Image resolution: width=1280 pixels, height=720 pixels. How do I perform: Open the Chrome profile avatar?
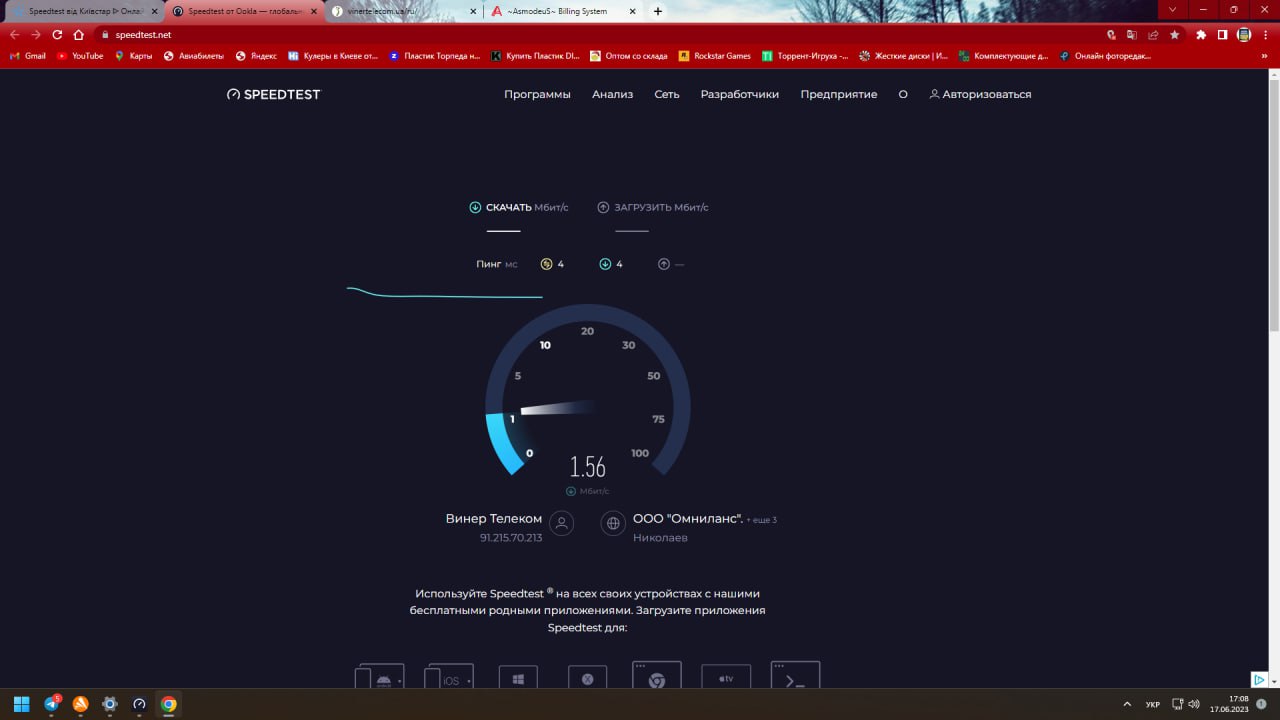(1244, 34)
